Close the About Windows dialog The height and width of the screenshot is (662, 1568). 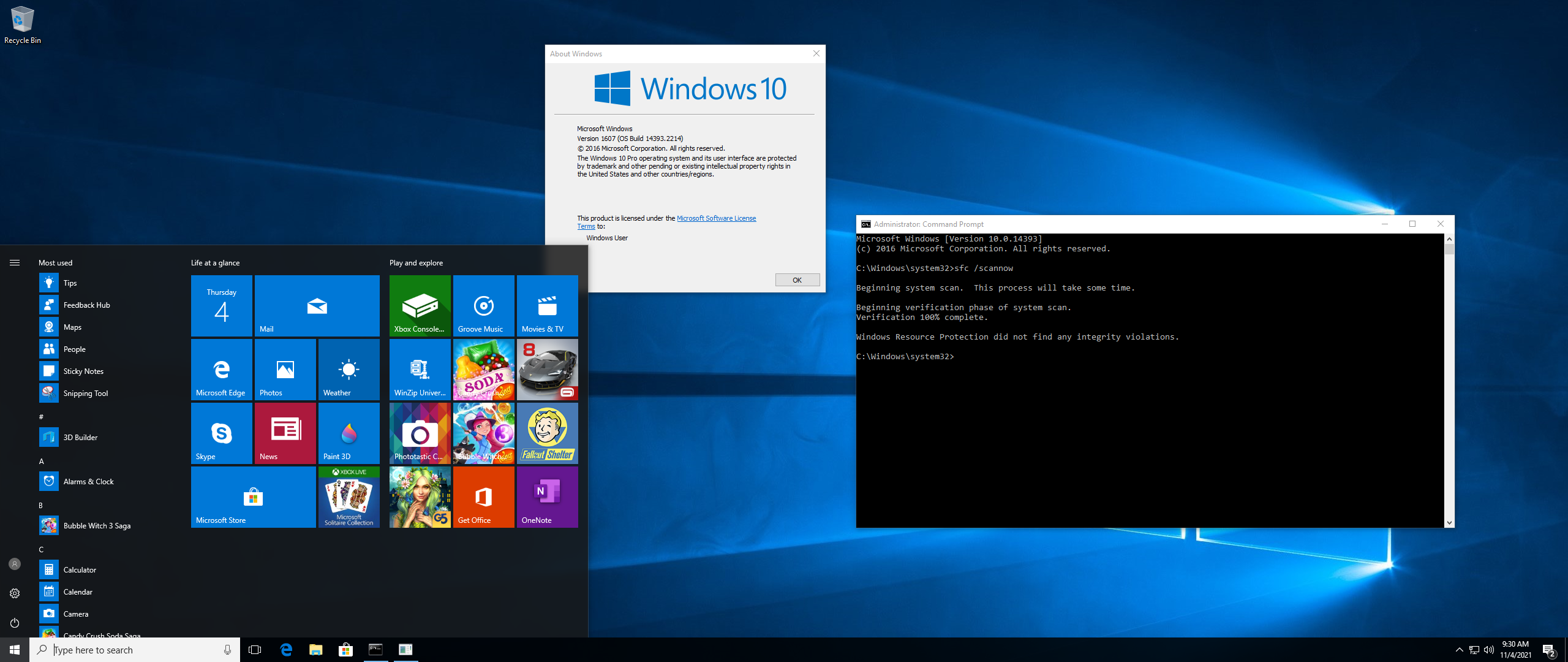click(816, 54)
